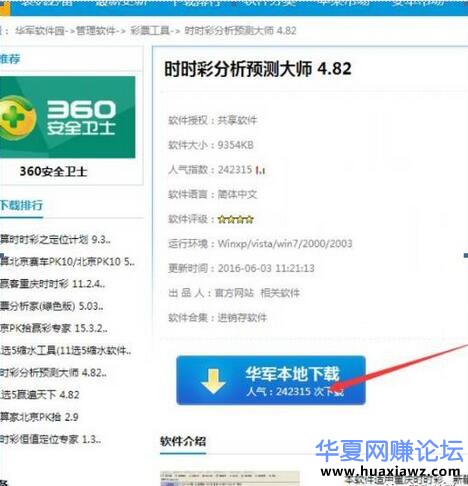Viewport: 468px width, 486px height.
Task: Open the 进销存软件 collection link
Action: (242, 318)
